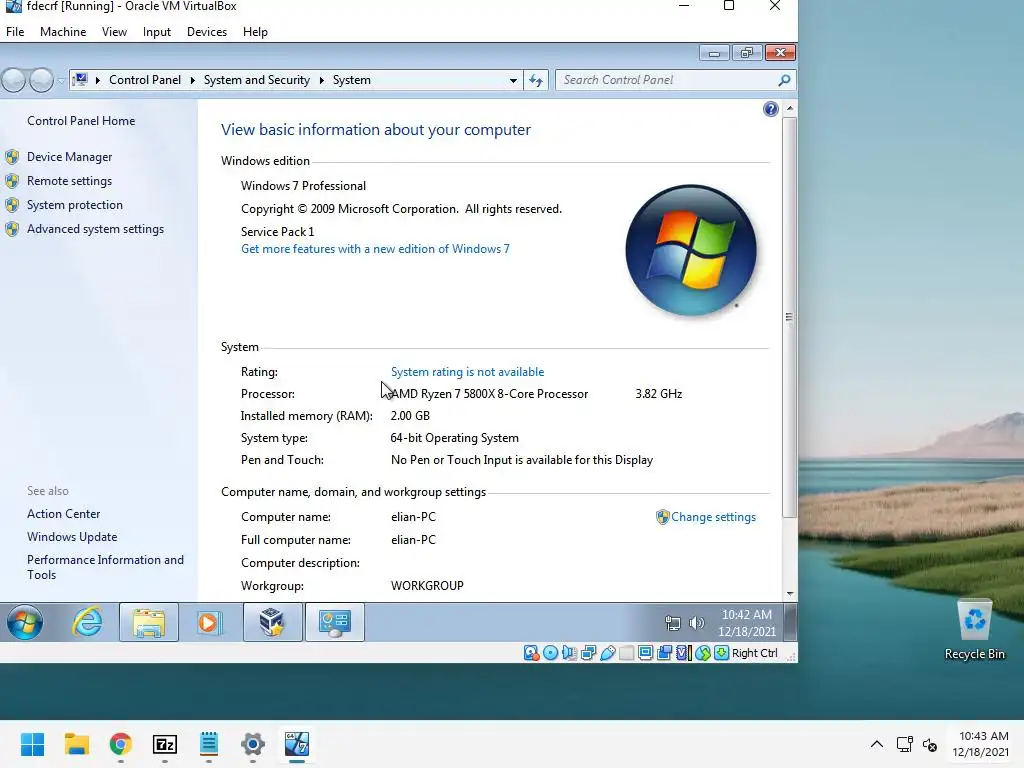Image resolution: width=1024 pixels, height=768 pixels.
Task: Click the CPU virtualization V status icon
Action: point(683,652)
